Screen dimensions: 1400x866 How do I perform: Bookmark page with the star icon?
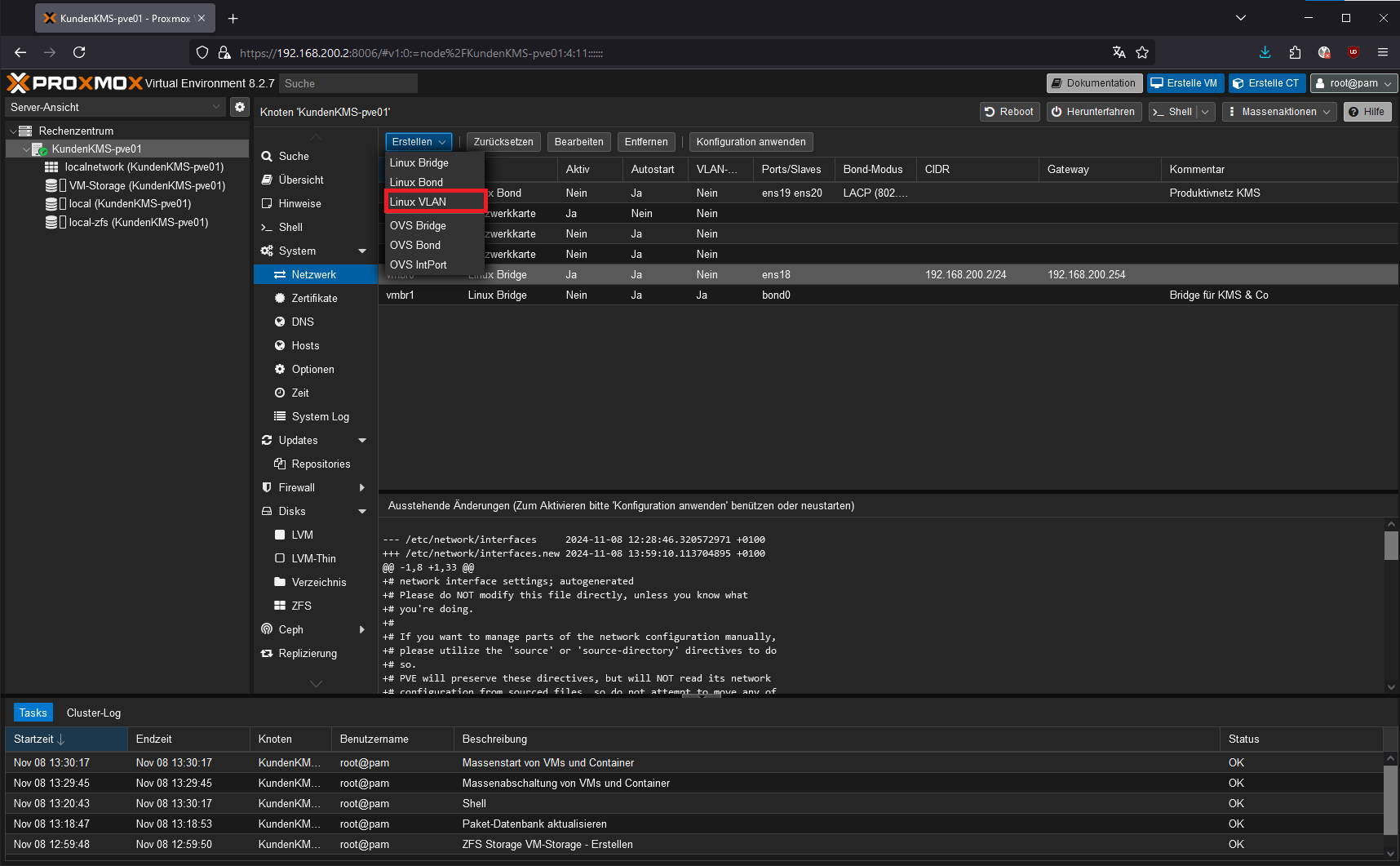pyautogui.click(x=1142, y=52)
